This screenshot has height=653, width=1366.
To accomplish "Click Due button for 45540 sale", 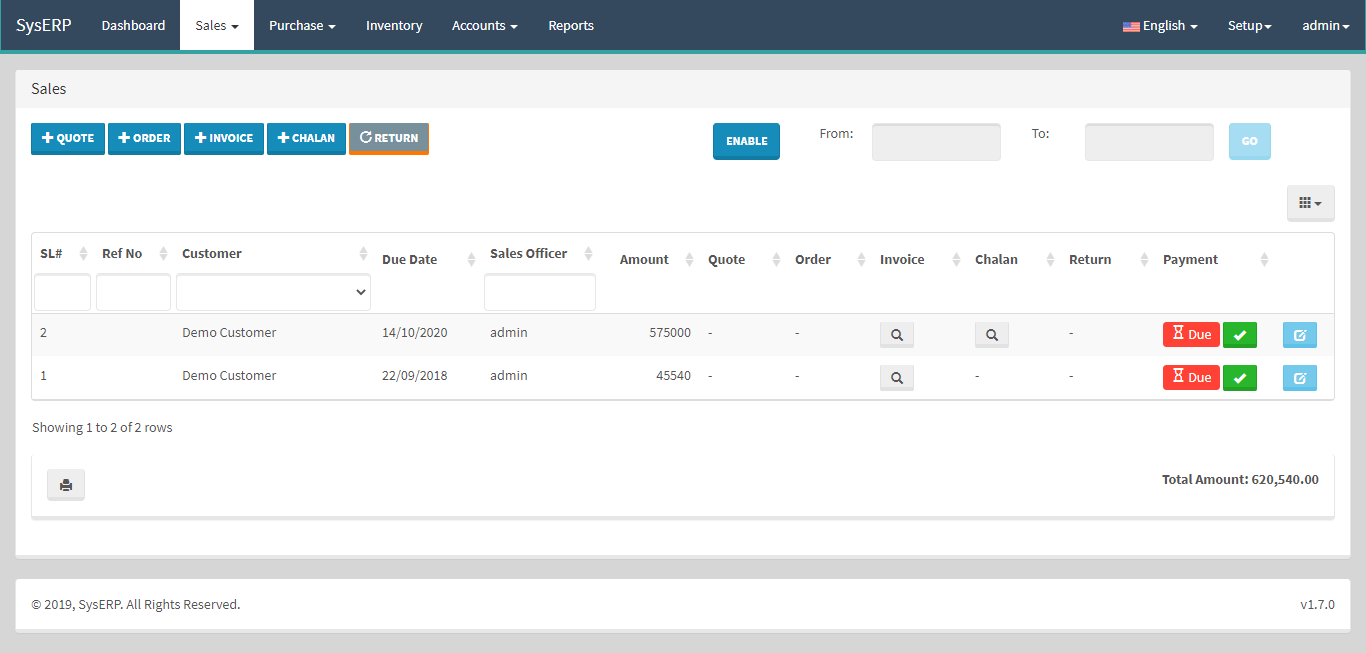I will click(1191, 378).
